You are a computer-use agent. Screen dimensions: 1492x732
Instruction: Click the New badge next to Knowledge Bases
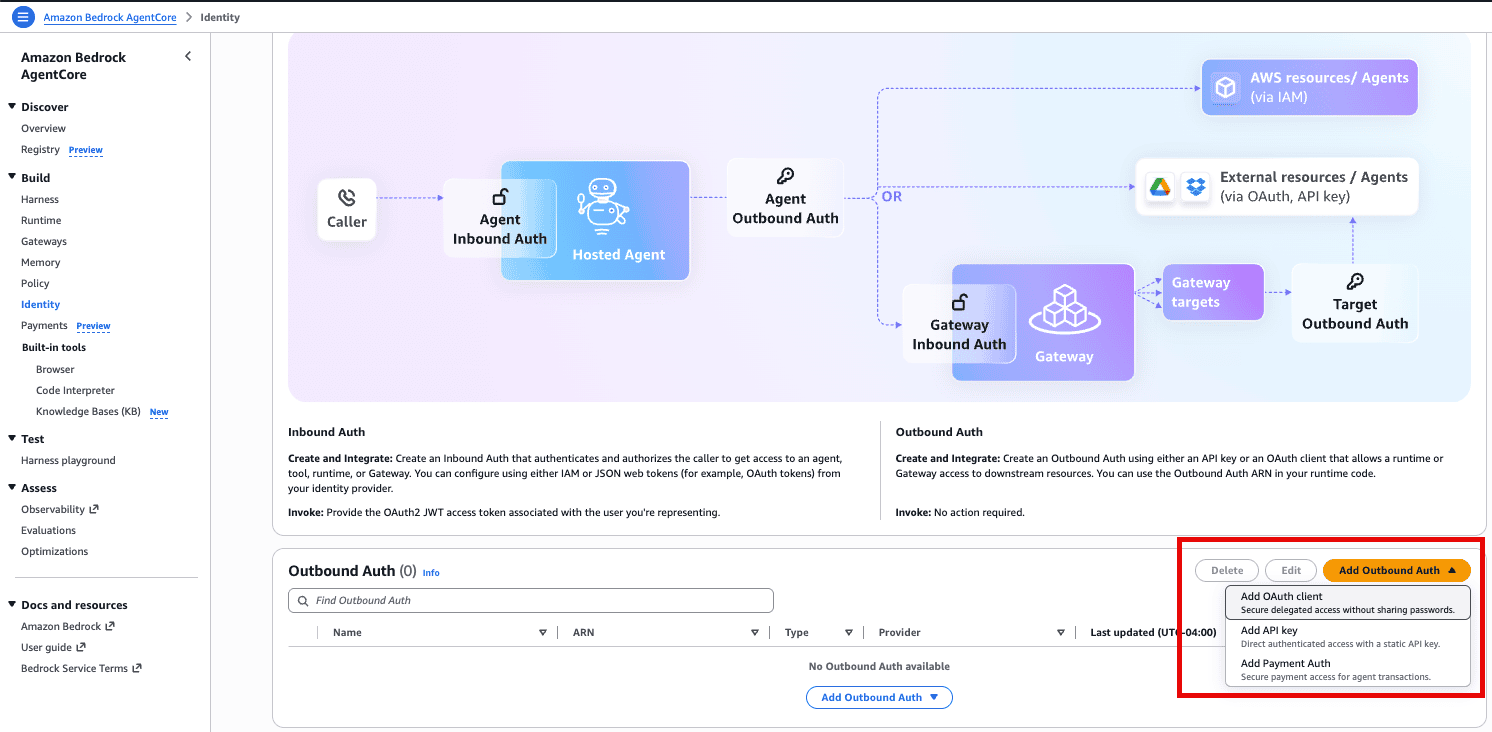tap(159, 412)
